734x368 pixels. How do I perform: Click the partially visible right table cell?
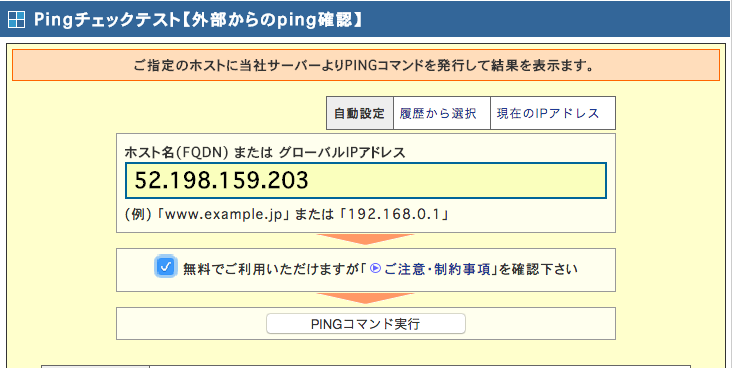pos(420,367)
